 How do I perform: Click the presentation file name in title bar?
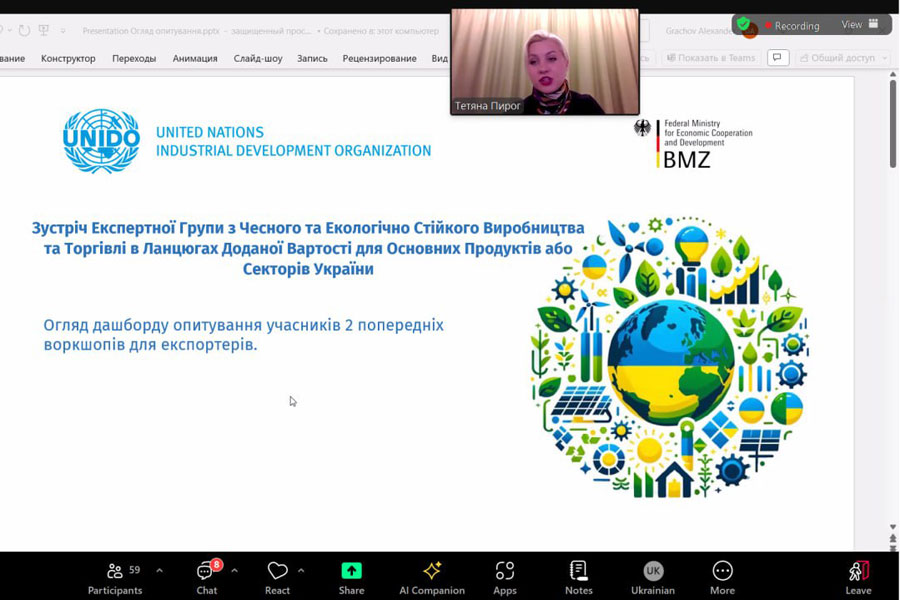point(151,31)
